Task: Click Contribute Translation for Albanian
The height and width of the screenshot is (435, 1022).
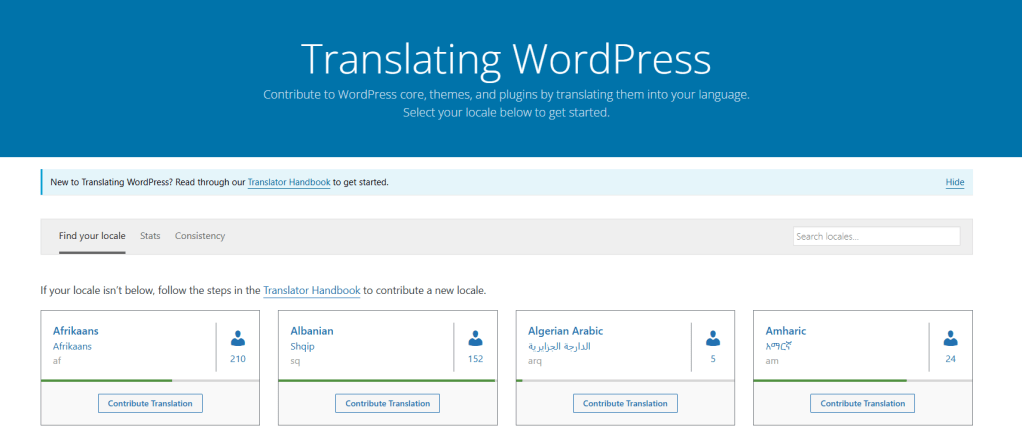Action: (x=388, y=403)
